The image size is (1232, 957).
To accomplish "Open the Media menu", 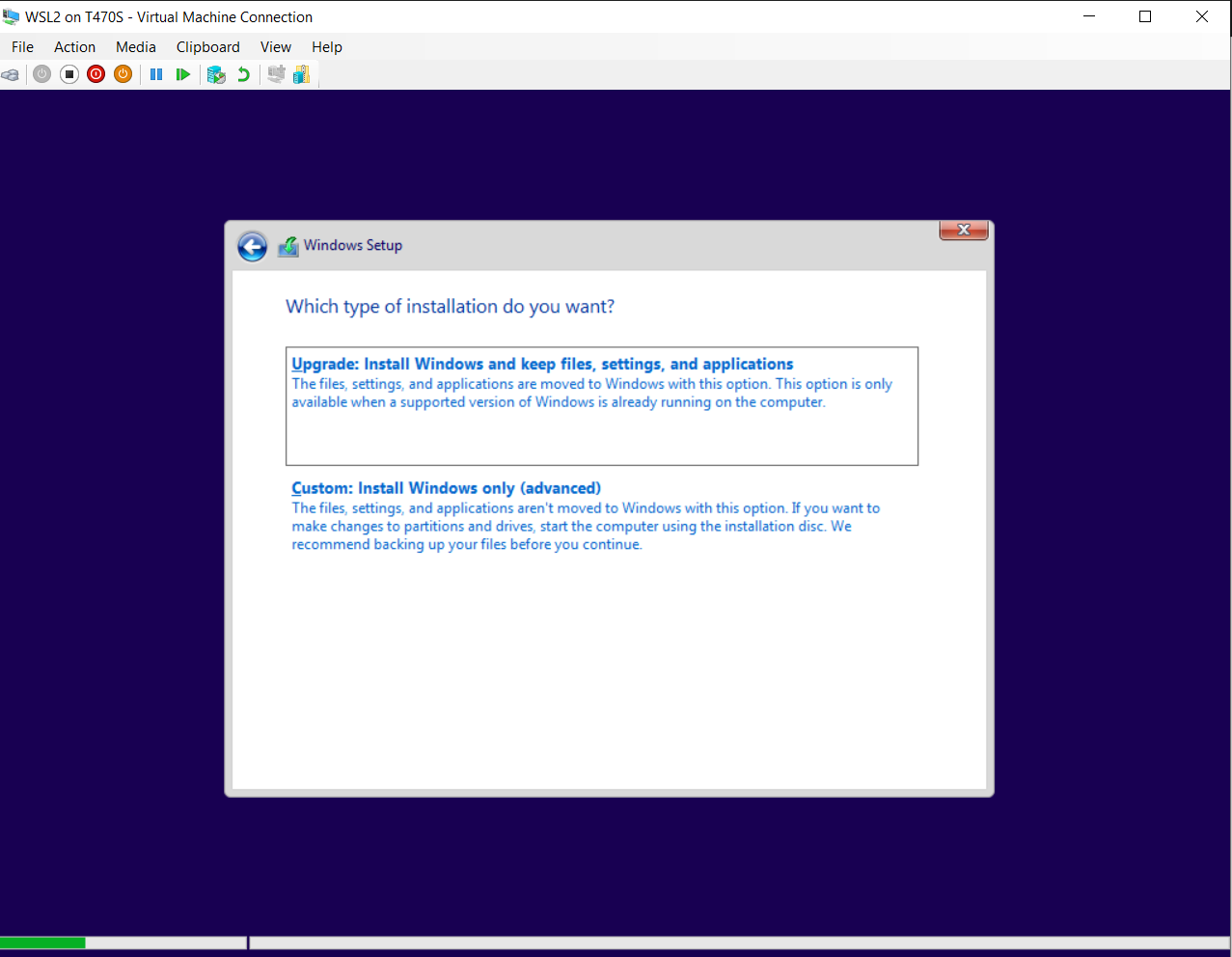I will [135, 47].
